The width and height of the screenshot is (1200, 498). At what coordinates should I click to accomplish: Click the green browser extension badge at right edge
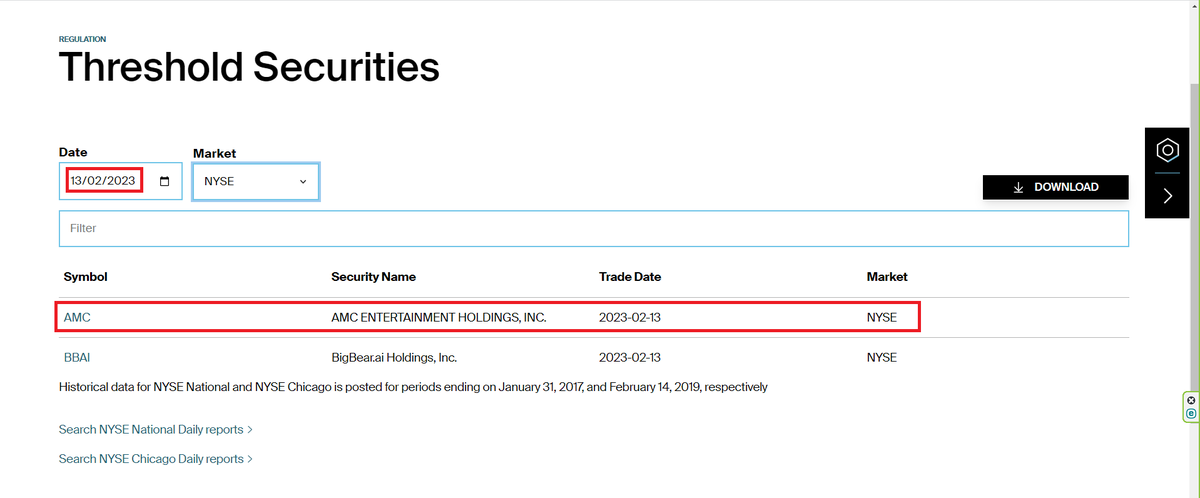pyautogui.click(x=1191, y=407)
